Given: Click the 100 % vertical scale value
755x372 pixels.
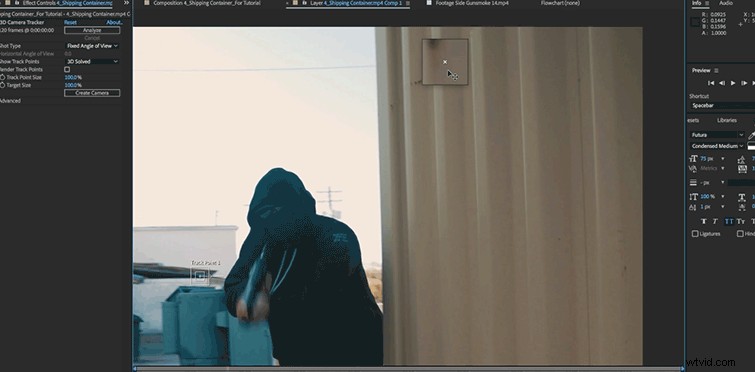Looking at the screenshot, I should 708,197.
